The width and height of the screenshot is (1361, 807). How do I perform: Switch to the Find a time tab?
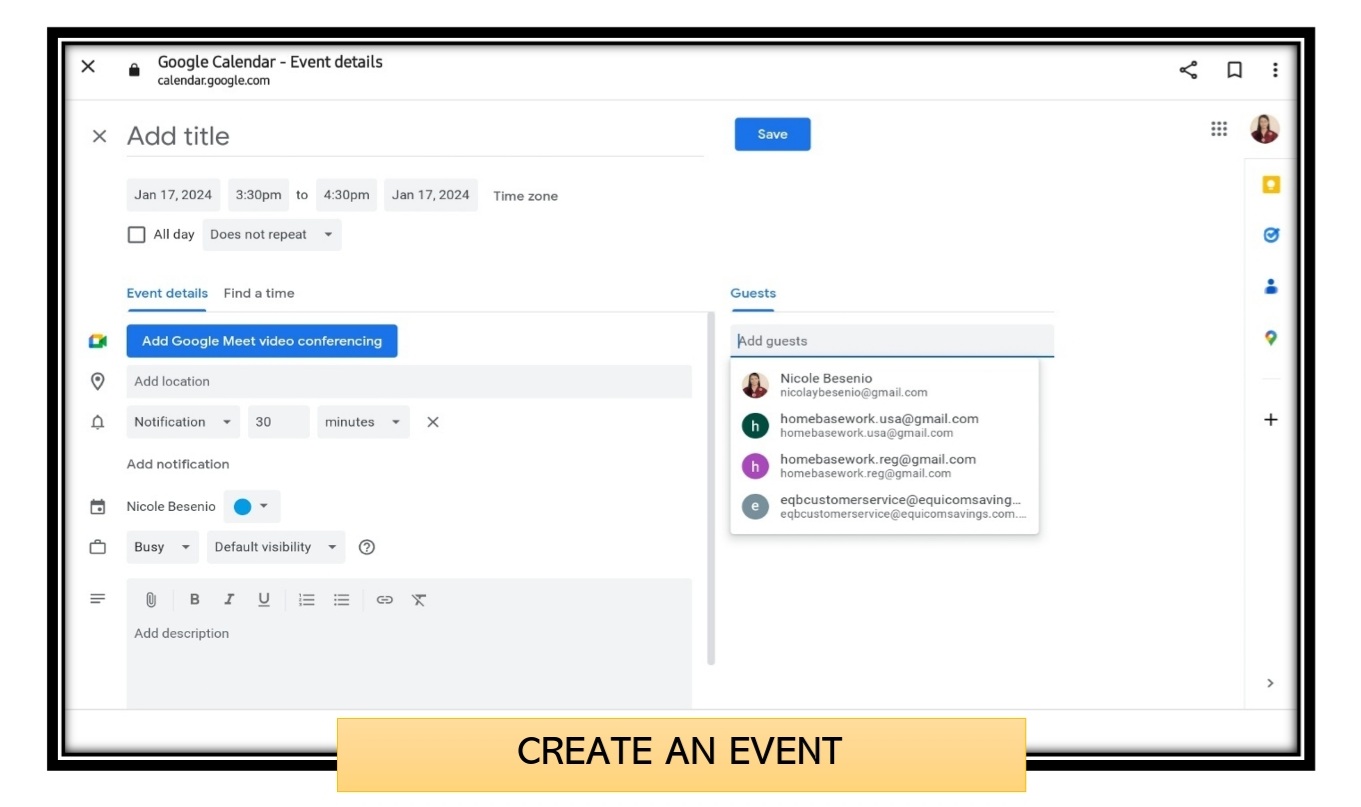[x=259, y=294]
